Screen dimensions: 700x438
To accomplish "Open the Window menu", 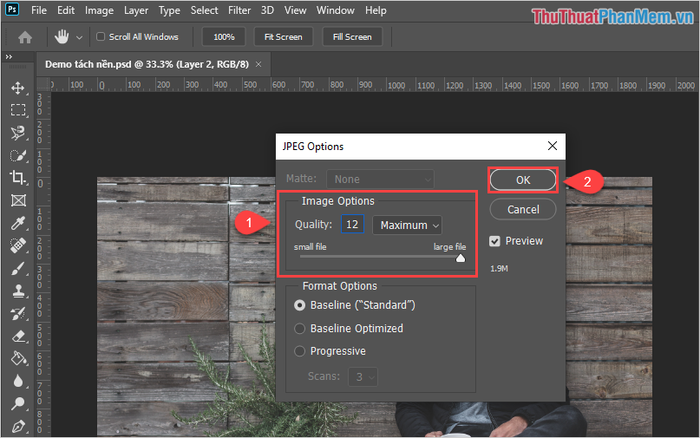I will (x=335, y=10).
